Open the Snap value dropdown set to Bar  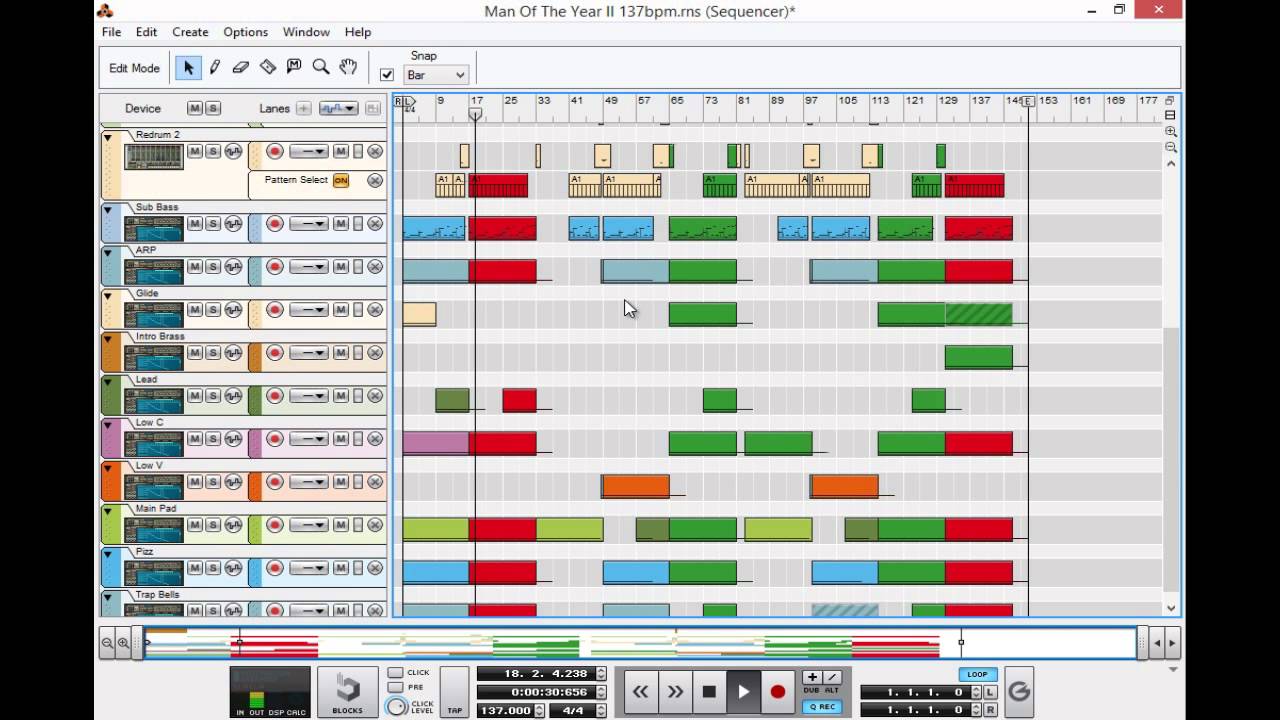[x=435, y=75]
